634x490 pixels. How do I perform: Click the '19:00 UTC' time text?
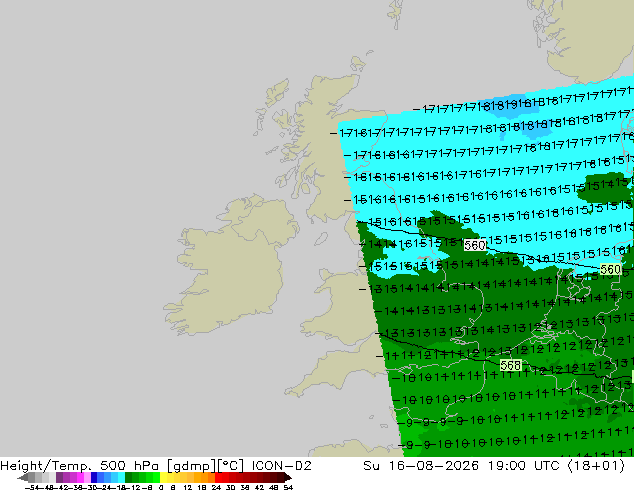tap(525, 466)
